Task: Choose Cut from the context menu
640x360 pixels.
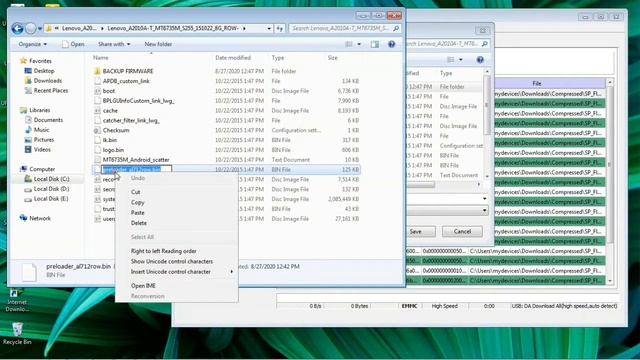Action: point(136,192)
